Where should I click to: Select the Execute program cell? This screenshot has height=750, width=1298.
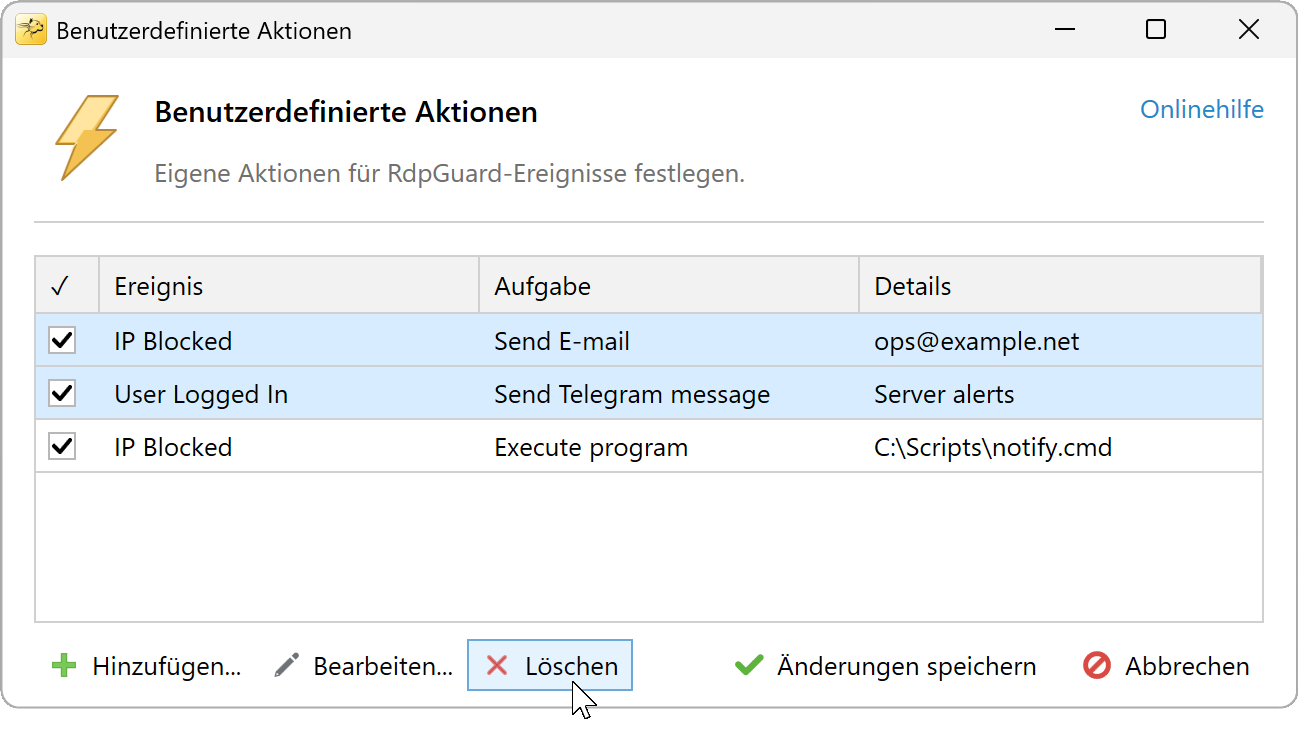[669, 447]
